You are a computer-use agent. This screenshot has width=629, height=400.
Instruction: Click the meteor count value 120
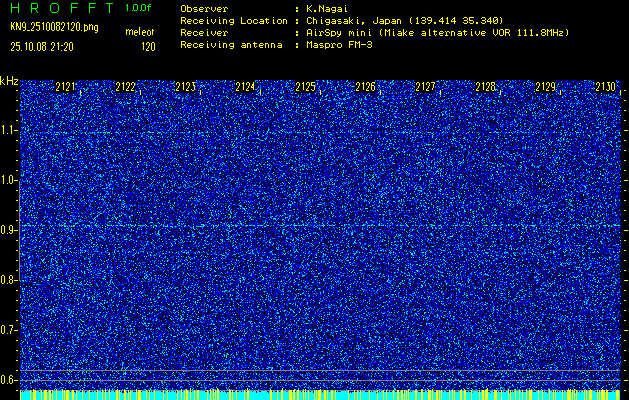[148, 46]
